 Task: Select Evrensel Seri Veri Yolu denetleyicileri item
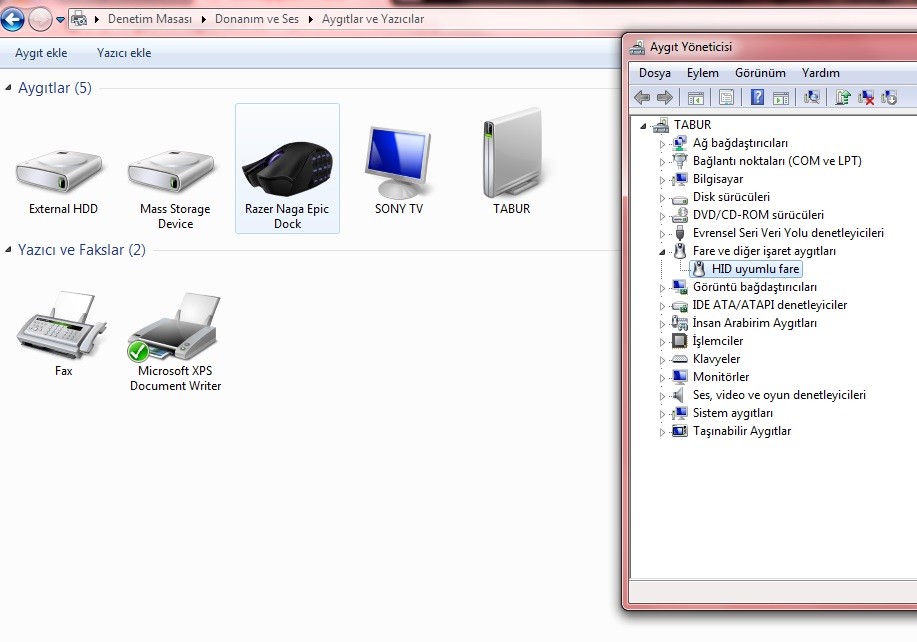click(x=788, y=233)
